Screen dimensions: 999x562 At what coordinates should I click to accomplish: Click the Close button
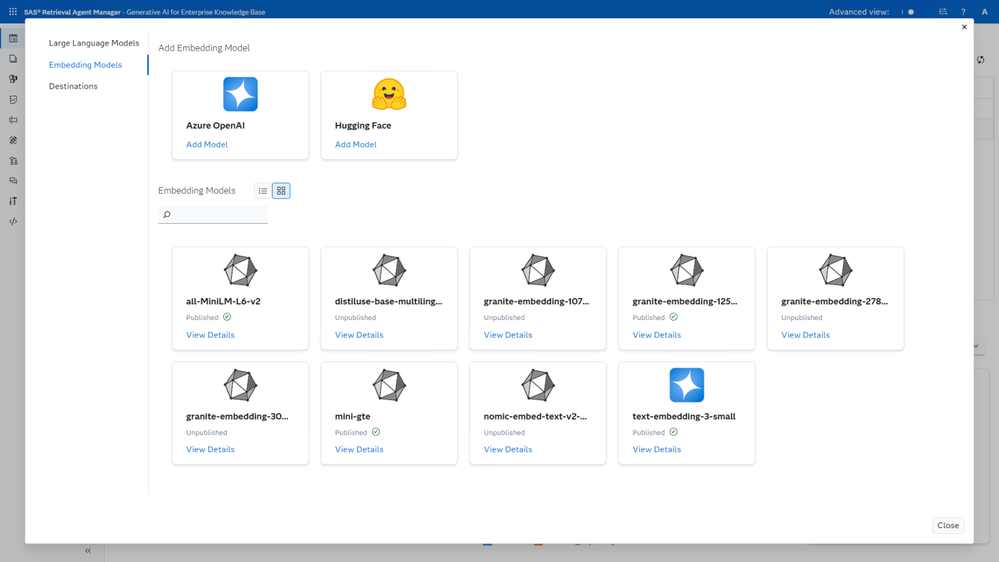(x=948, y=526)
